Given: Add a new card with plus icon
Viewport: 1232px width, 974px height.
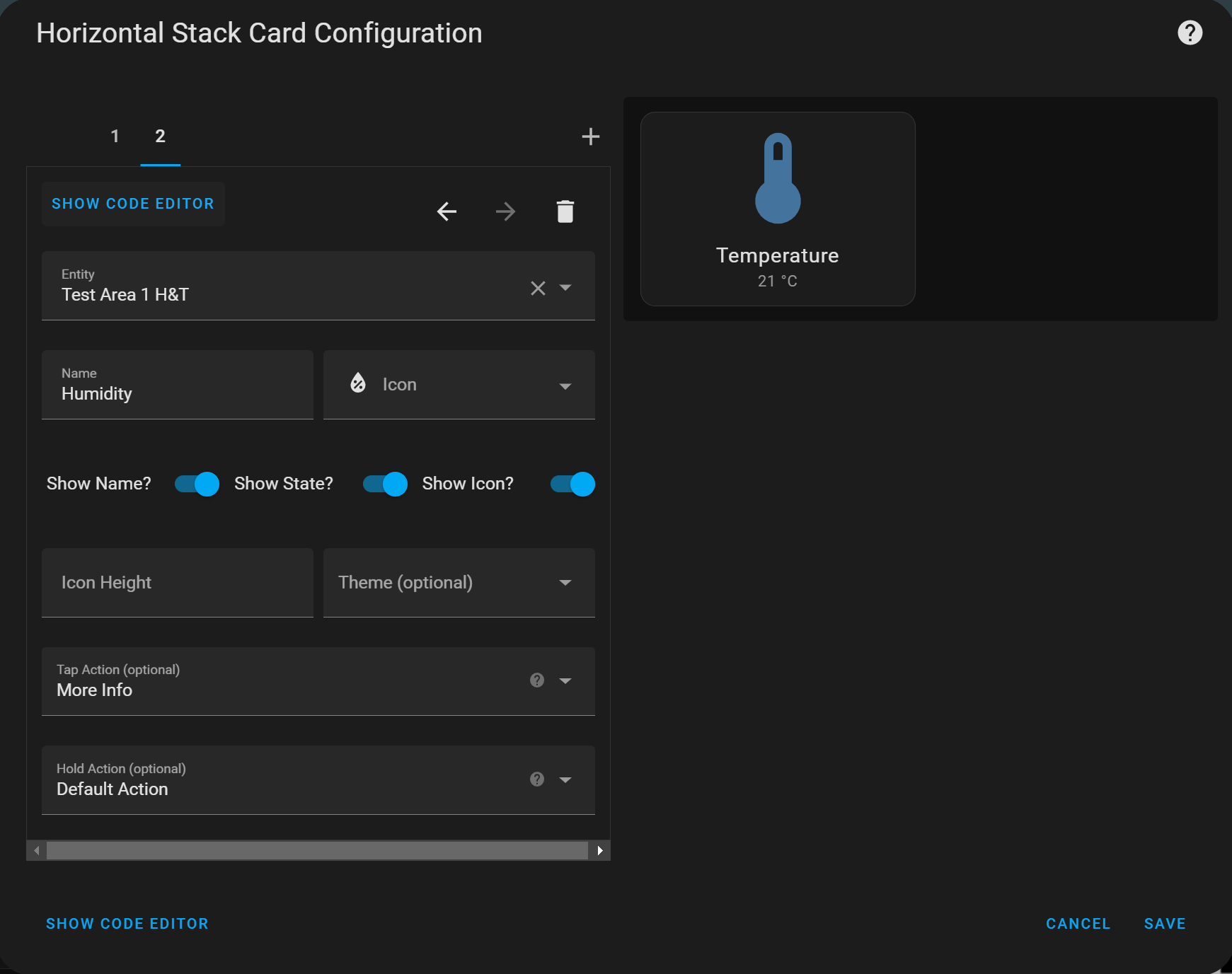Looking at the screenshot, I should point(590,136).
